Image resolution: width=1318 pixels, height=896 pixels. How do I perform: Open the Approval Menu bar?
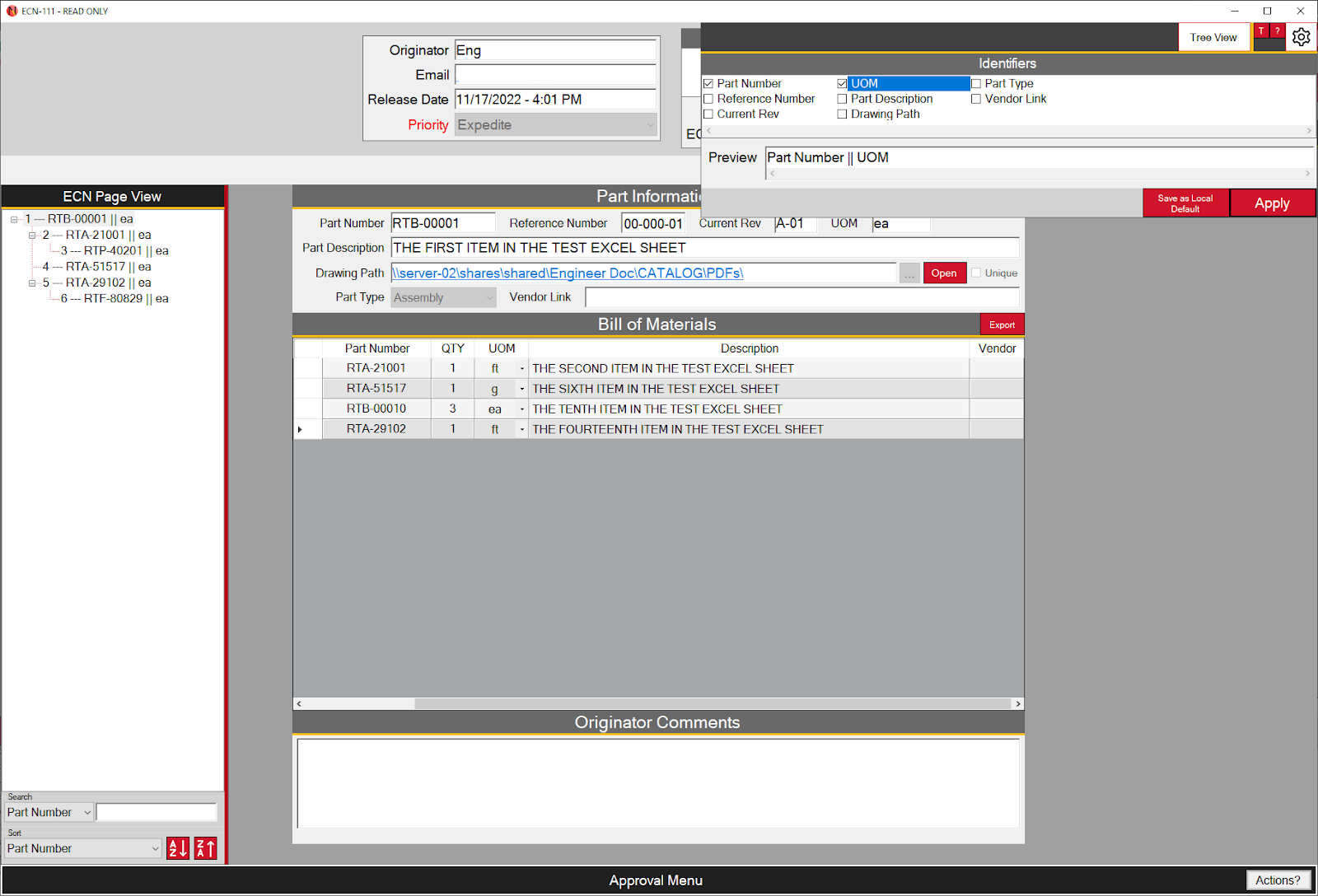click(655, 880)
